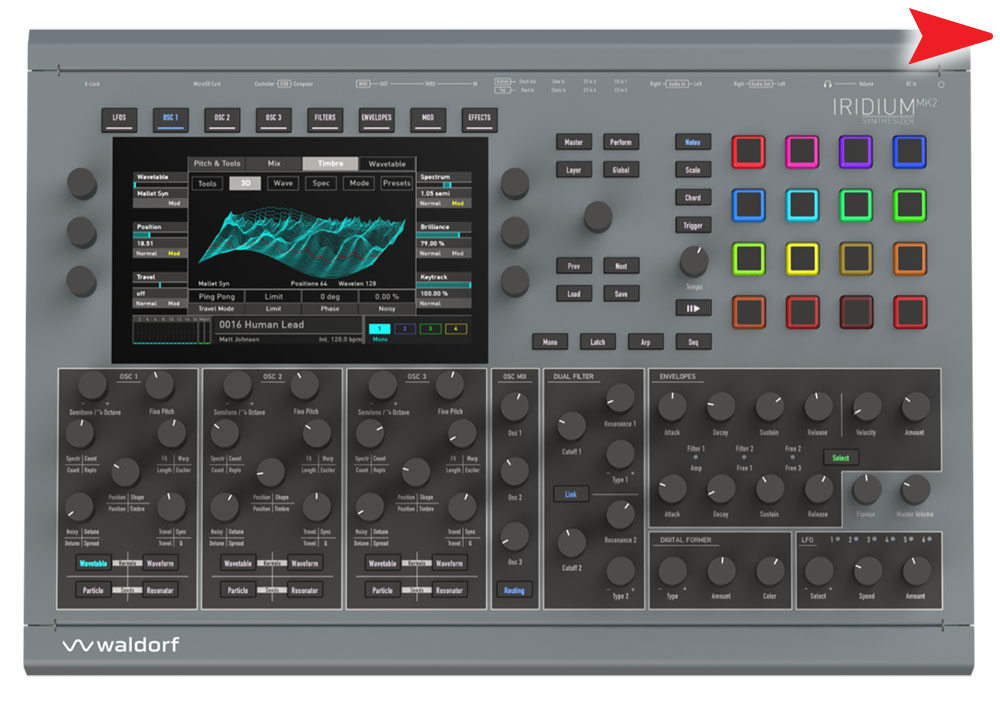Toggle the Link button in Dual Filter
This screenshot has width=1000, height=716.
[571, 493]
